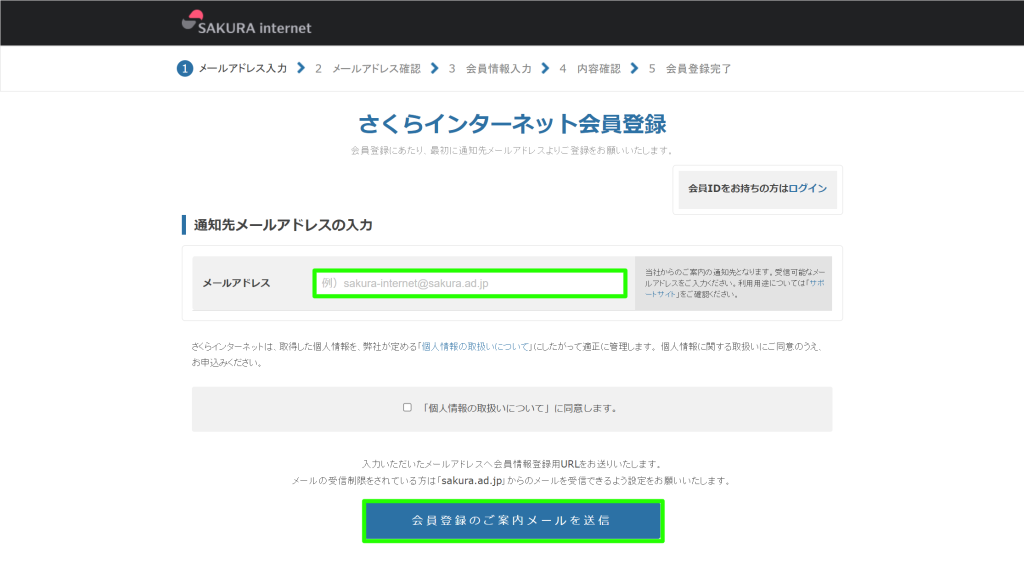Check the 個人情報の取扱いについて agreement checkbox
The height and width of the screenshot is (587, 1024).
[x=408, y=407]
